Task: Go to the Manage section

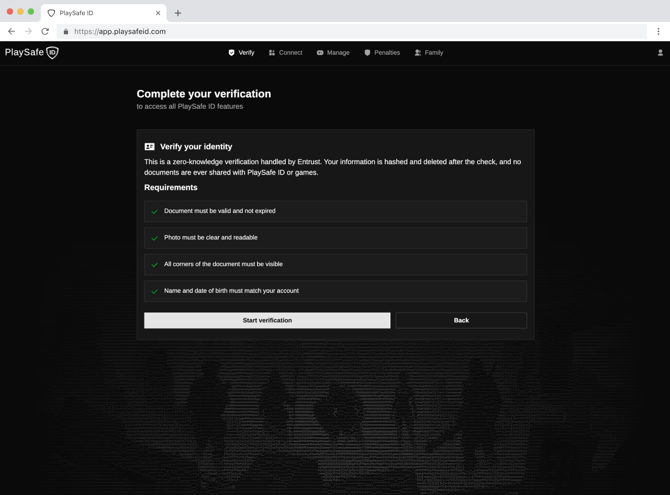Action: [333, 53]
